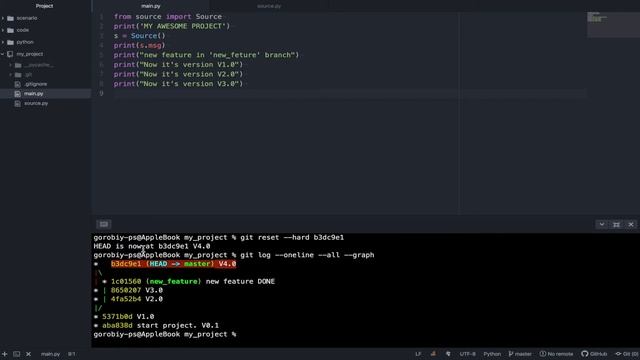Select the 'python' folder icon
The image size is (640, 360).
(x=11, y=42)
